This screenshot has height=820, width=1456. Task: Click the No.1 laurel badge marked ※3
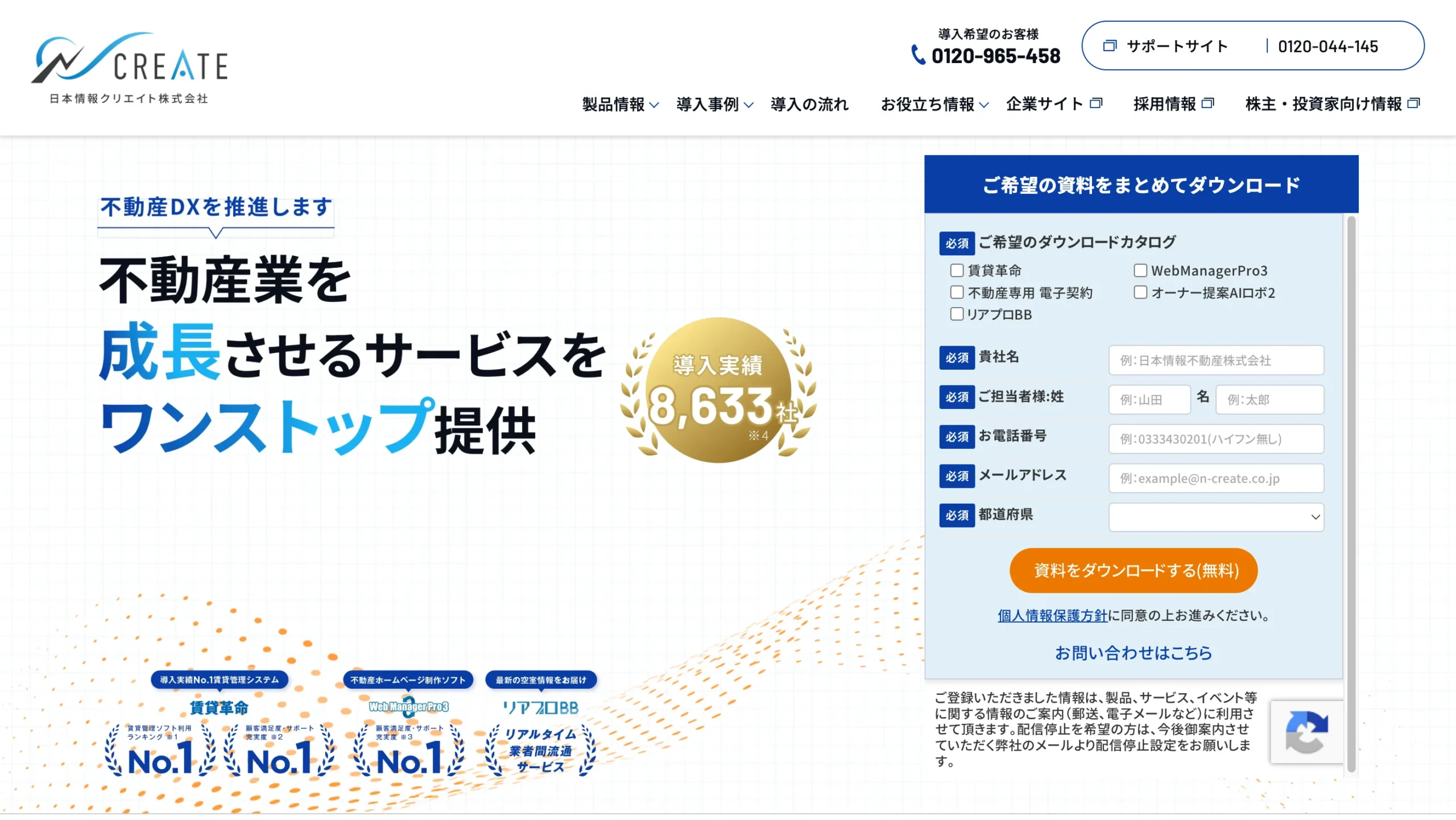point(409,751)
